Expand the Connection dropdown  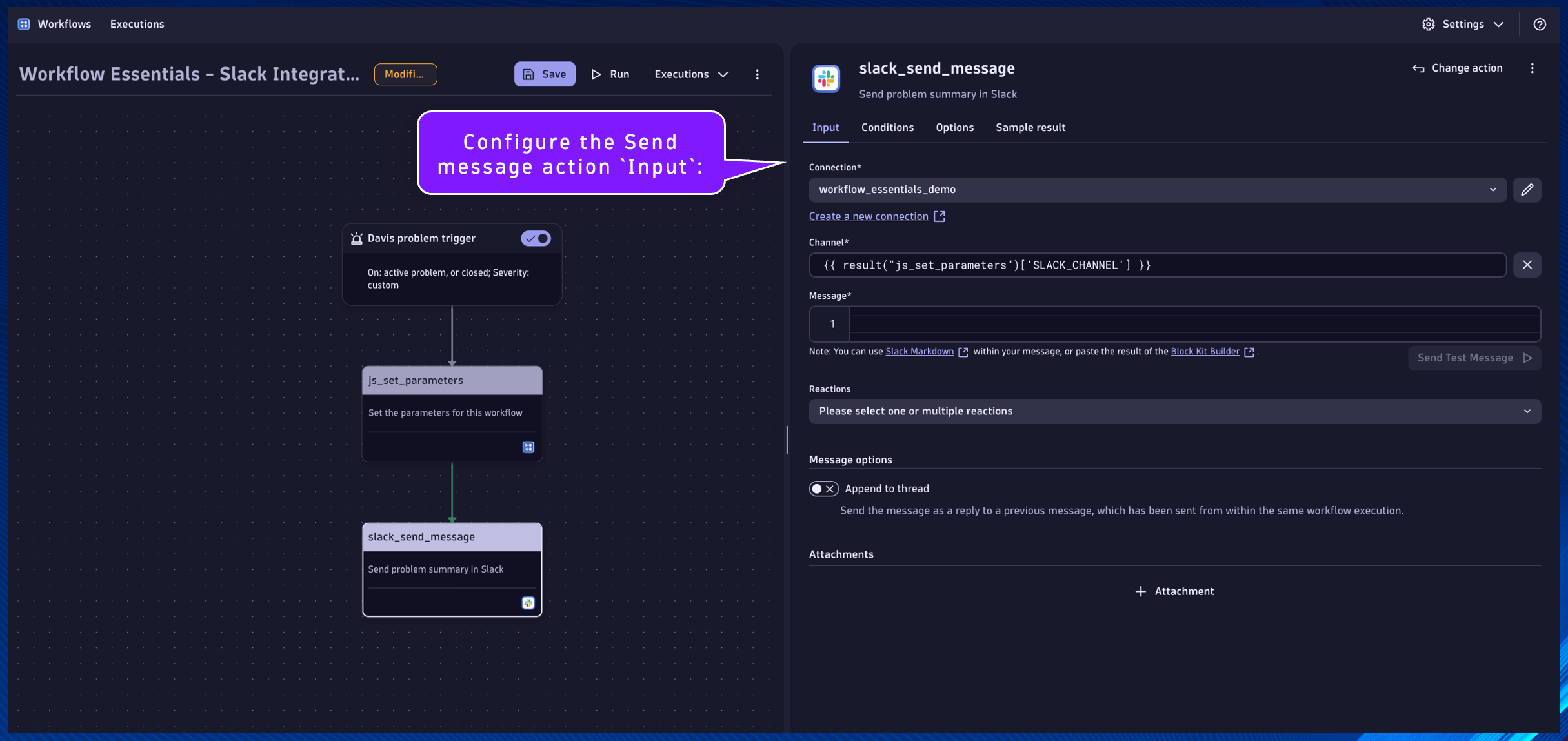tap(1157, 190)
